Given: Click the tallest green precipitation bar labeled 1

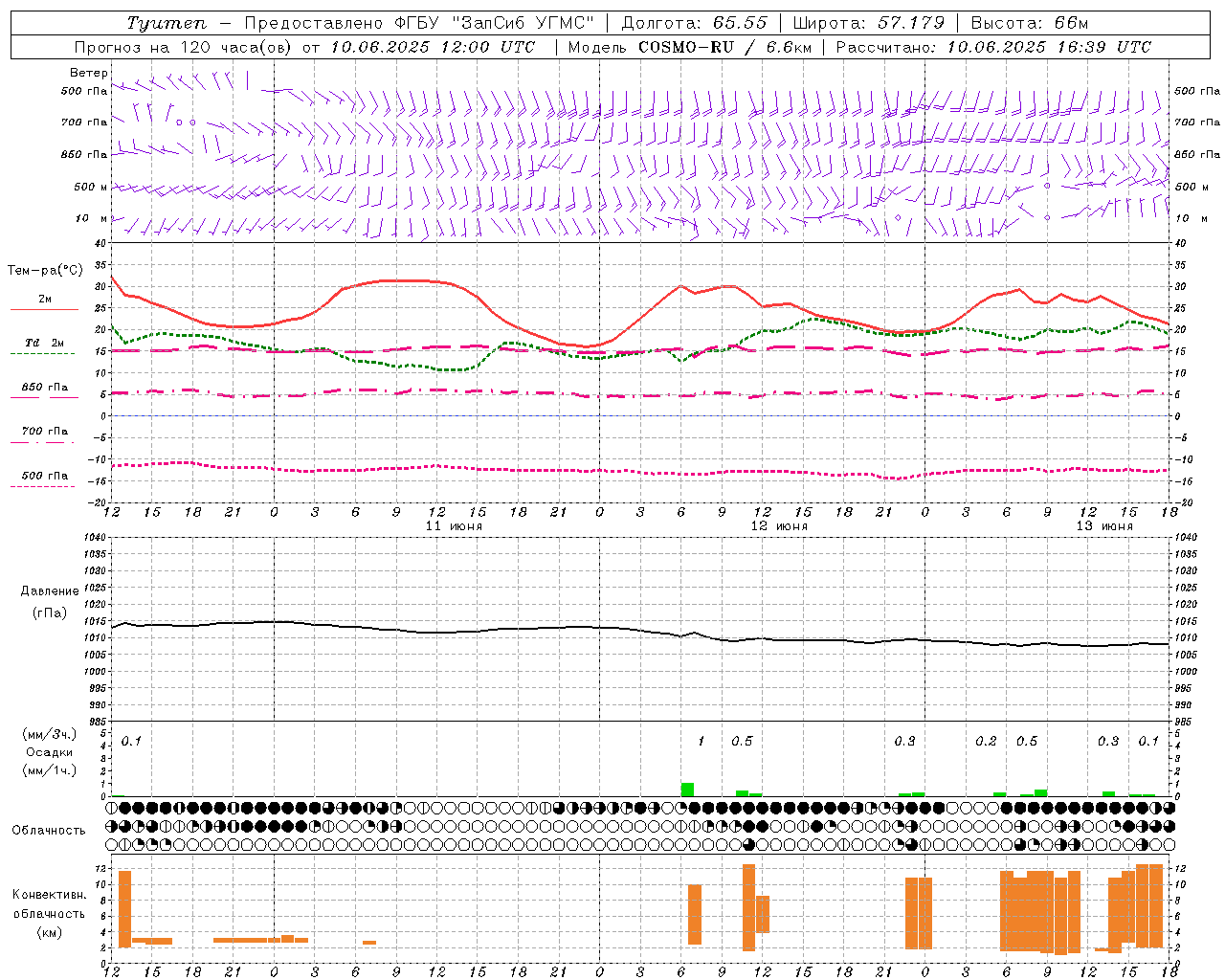Looking at the screenshot, I should click(687, 790).
